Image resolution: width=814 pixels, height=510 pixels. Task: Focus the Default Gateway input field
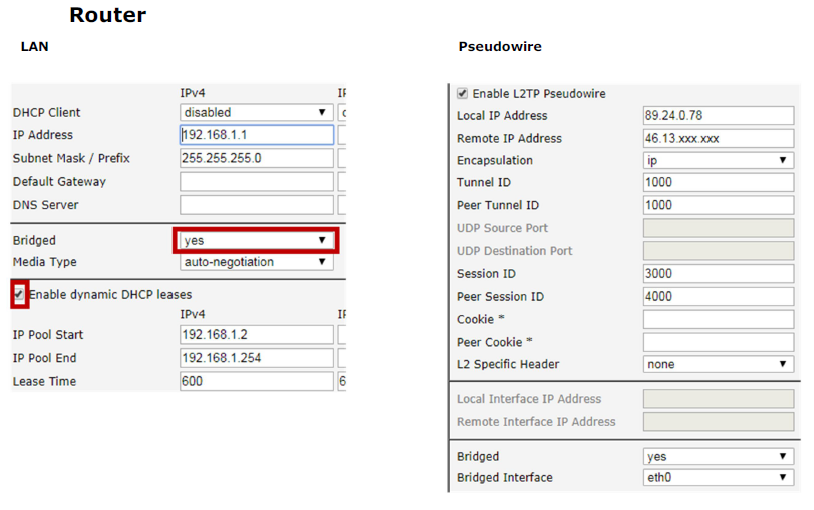pos(257,182)
